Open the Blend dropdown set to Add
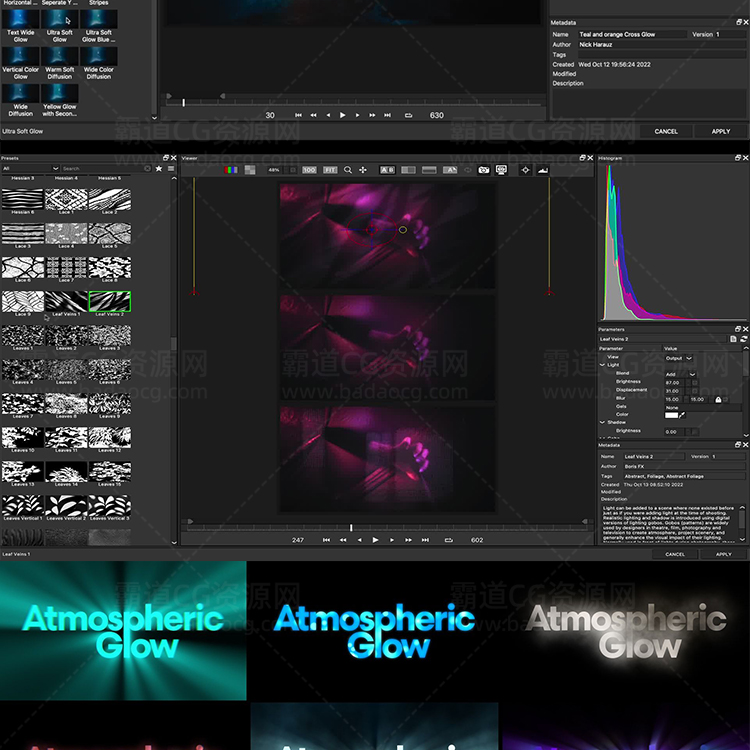Viewport: 750px width, 750px height. 677,374
